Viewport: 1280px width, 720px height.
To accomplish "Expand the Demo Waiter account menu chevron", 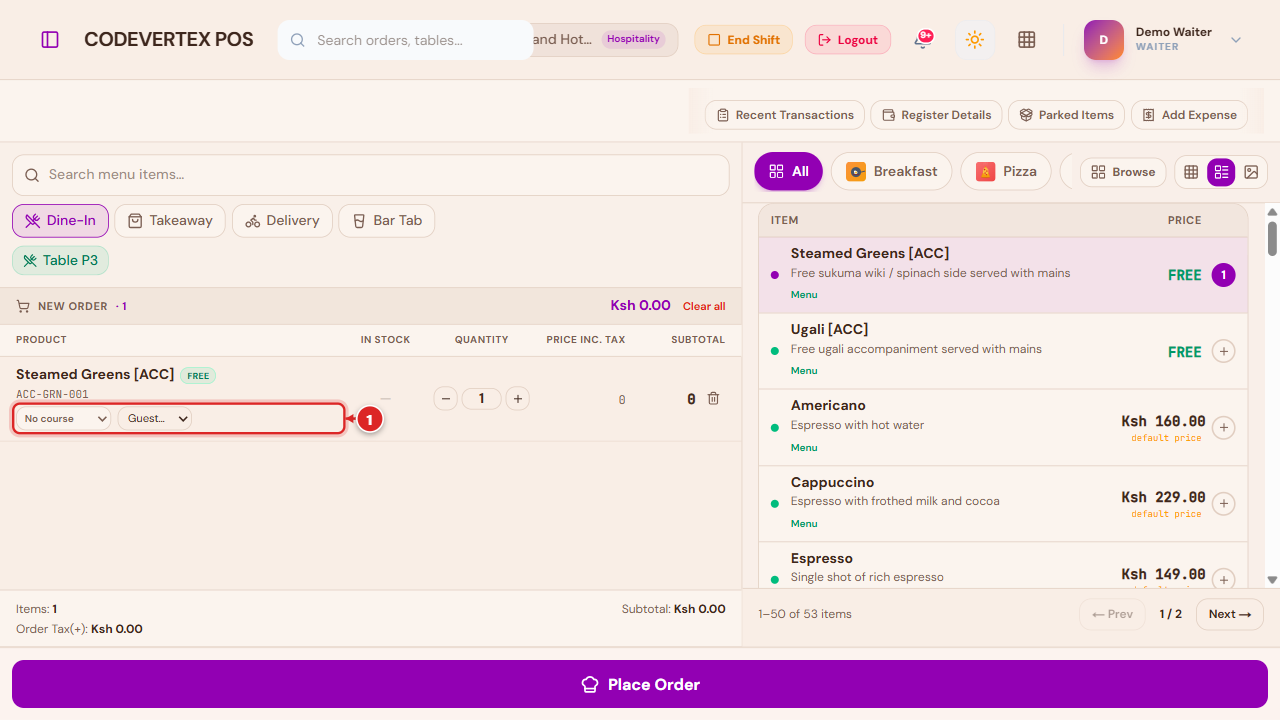I will [1236, 40].
